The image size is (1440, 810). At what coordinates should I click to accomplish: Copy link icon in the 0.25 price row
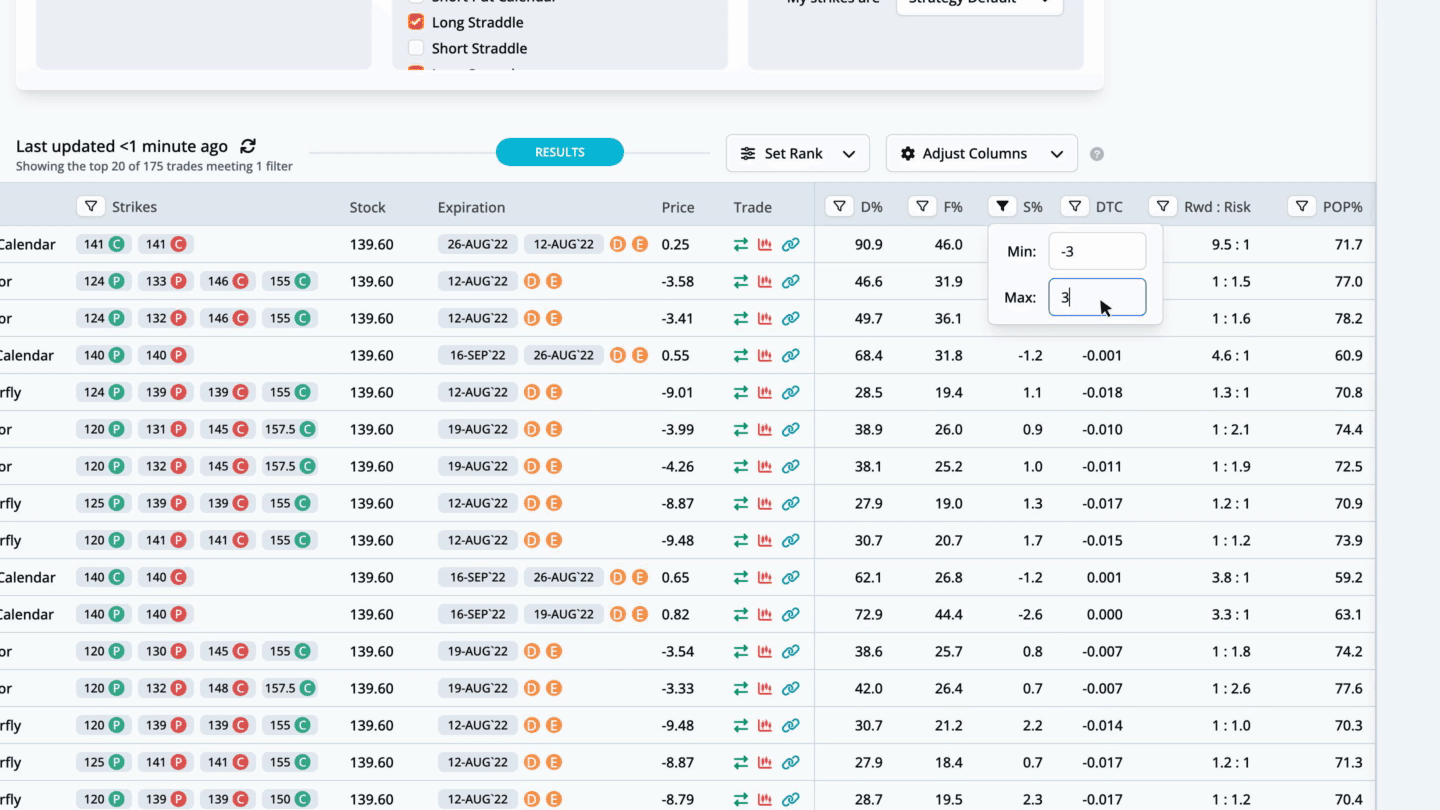tap(790, 244)
